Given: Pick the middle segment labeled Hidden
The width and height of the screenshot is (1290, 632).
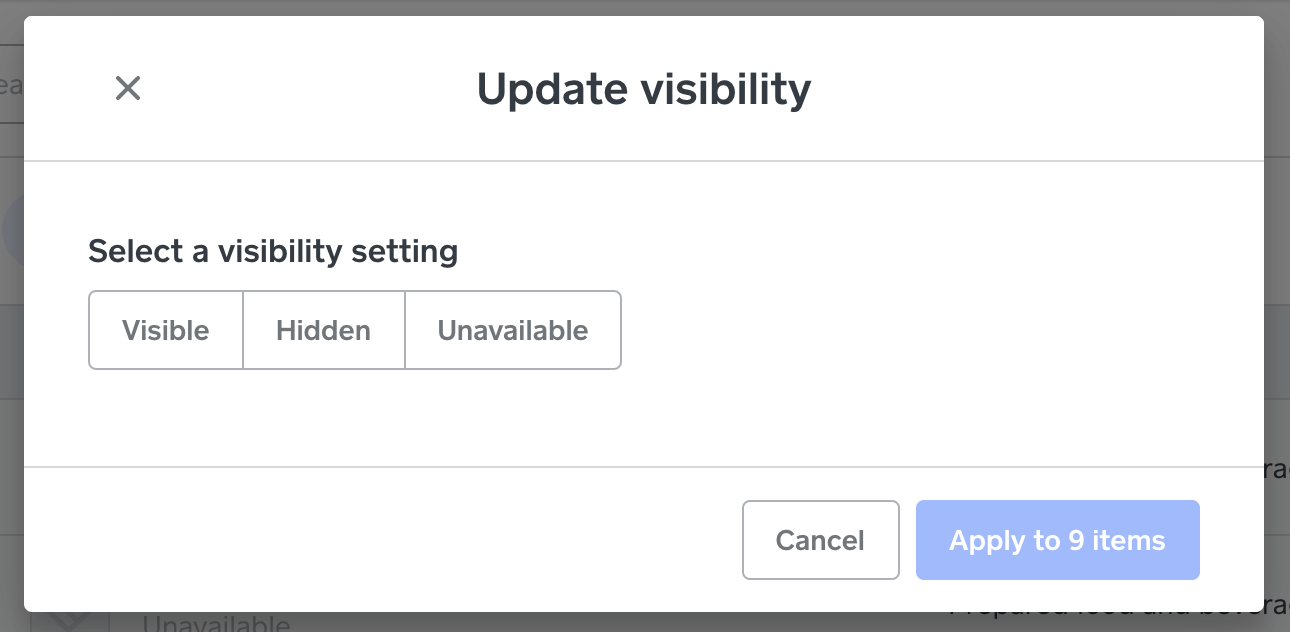Looking at the screenshot, I should [323, 330].
